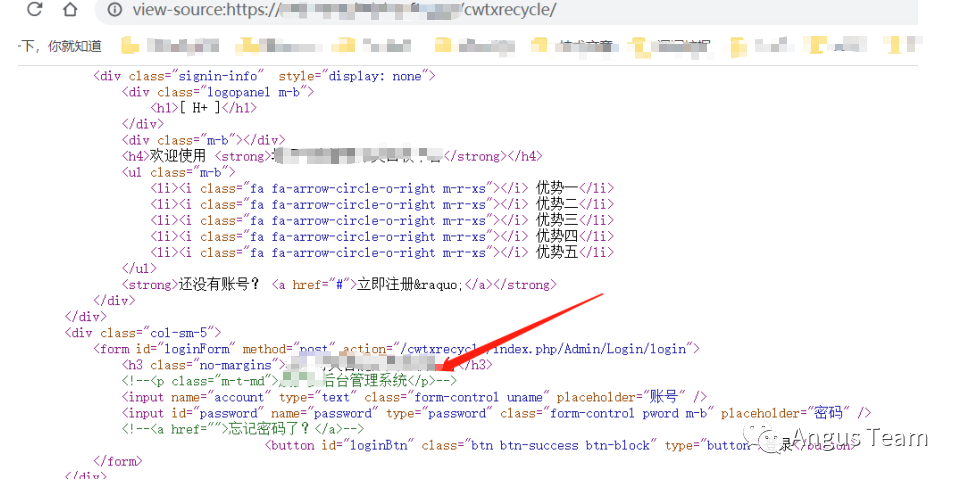The height and width of the screenshot is (482, 960).
Task: Click '立即注册' anchor text in source
Action: pos(384,284)
